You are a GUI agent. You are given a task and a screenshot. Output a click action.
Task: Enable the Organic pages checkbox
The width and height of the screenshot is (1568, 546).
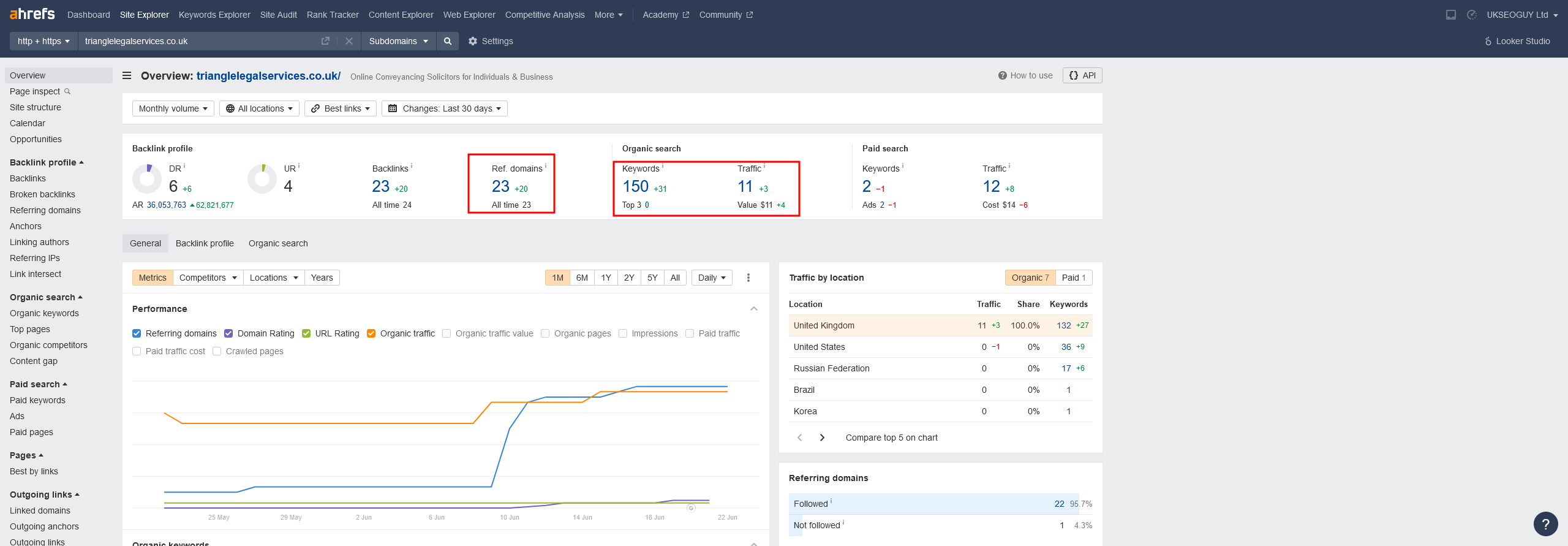[x=545, y=333]
